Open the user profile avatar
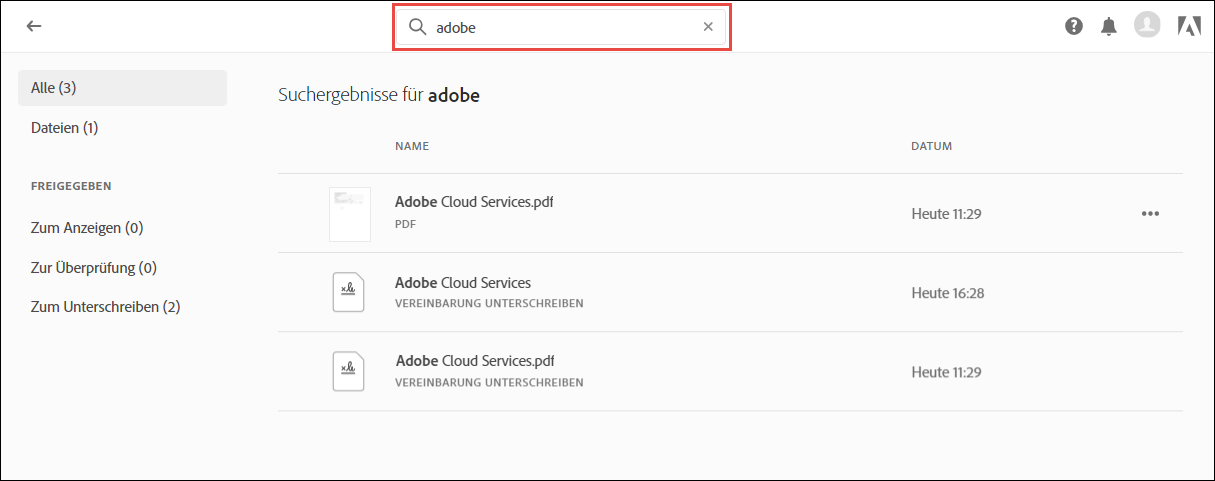The height and width of the screenshot is (481, 1215). pyautogui.click(x=1146, y=26)
